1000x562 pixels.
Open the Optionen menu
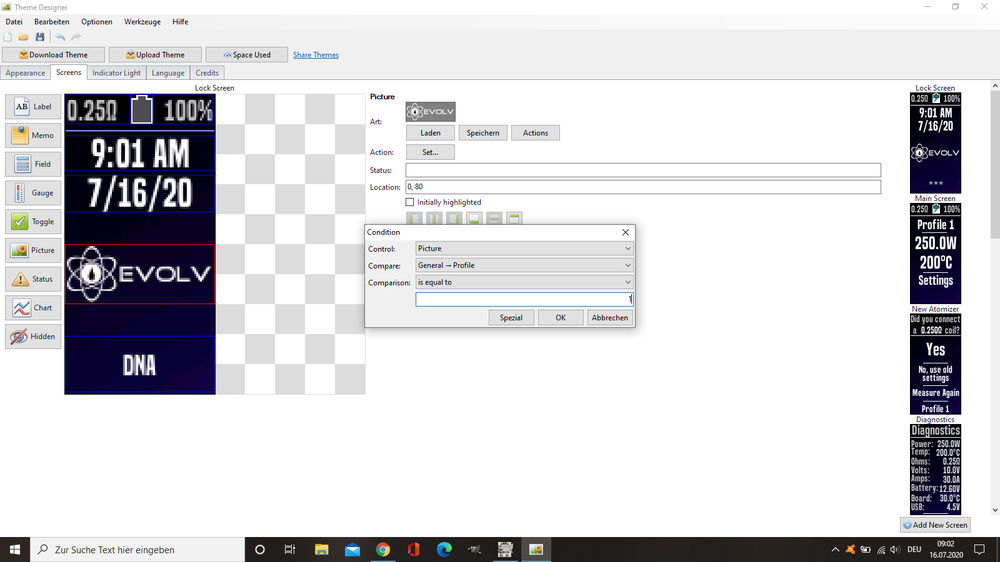(x=96, y=22)
